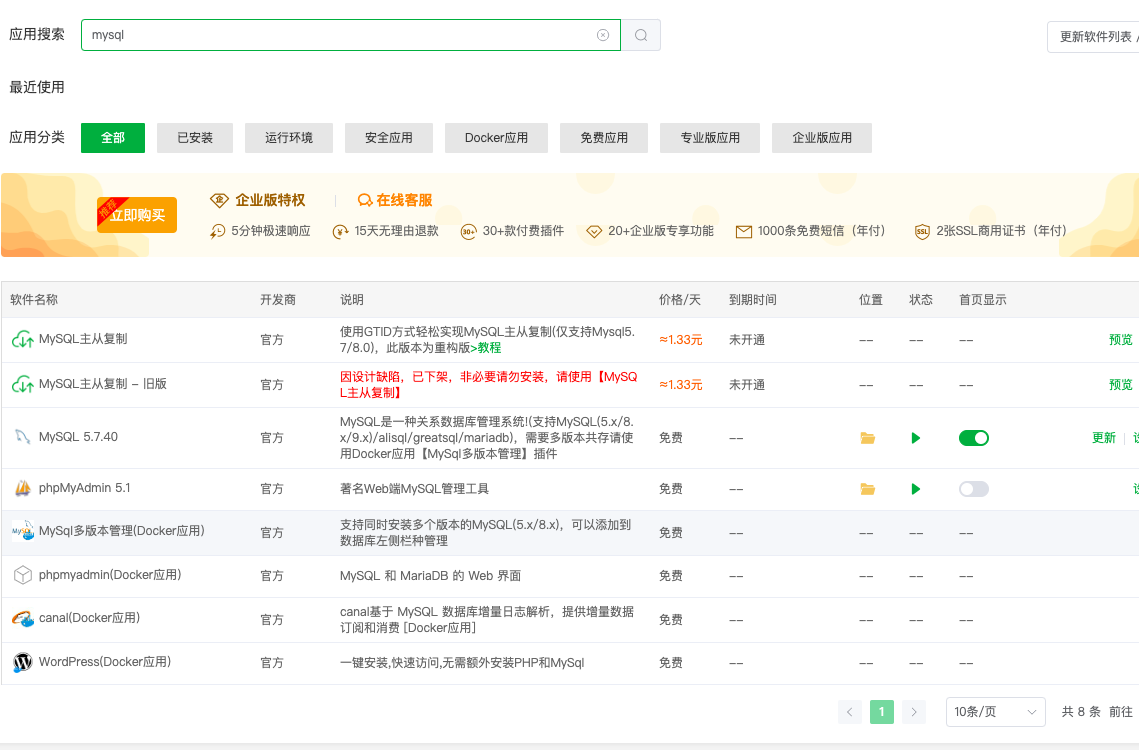The width and height of the screenshot is (1139, 750).
Task: Click the 首页显示 column header
Action: pyautogui.click(x=983, y=300)
